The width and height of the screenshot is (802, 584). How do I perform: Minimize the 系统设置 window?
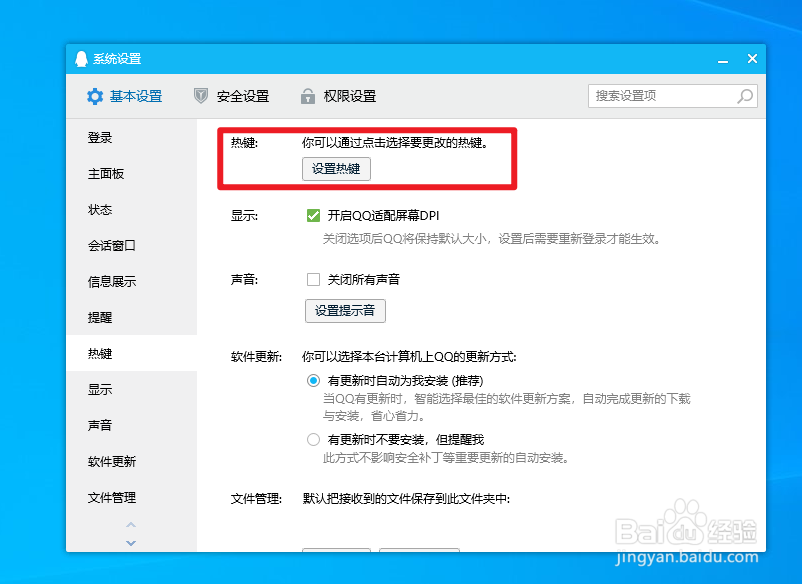click(x=723, y=59)
